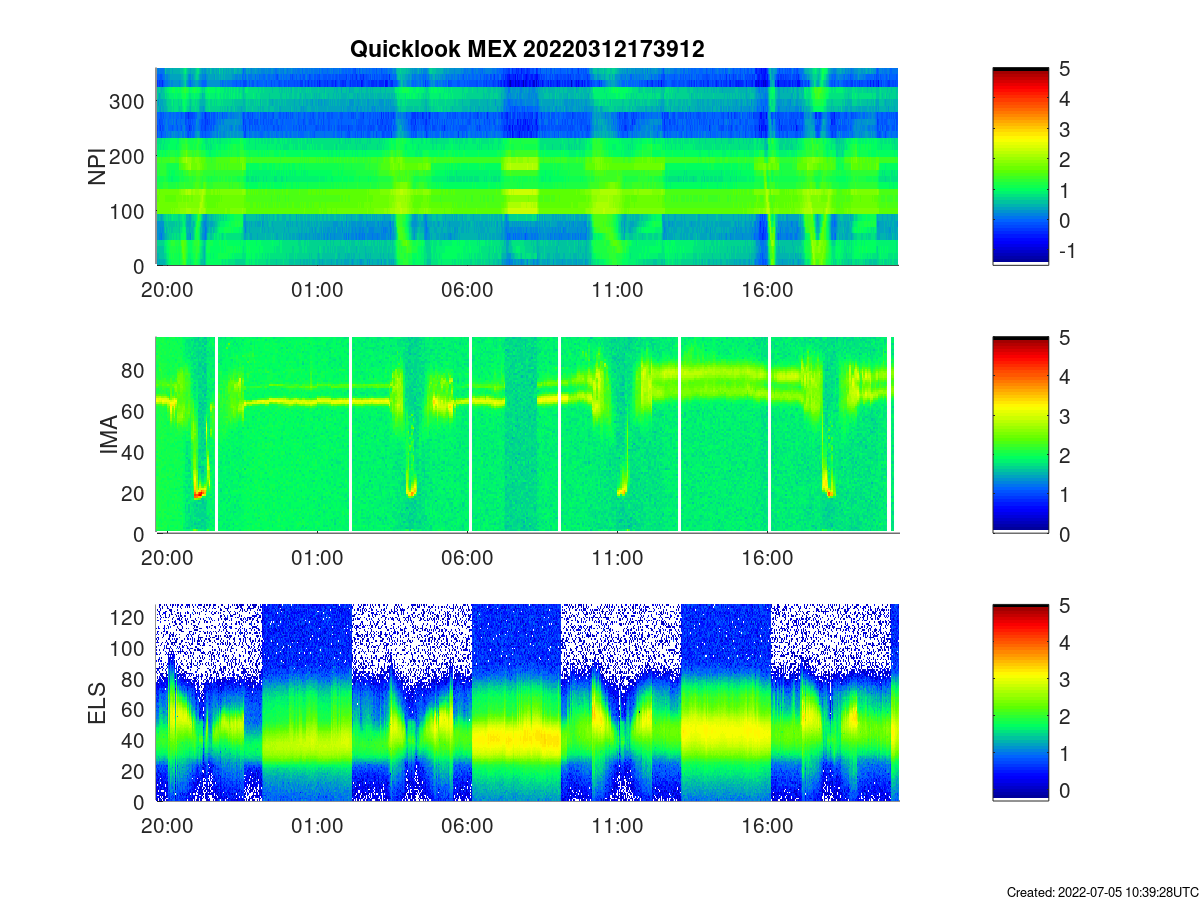Viewport: 1200px width, 900px height.
Task: Click the 0 label on ELS colorbar
Action: [1064, 791]
